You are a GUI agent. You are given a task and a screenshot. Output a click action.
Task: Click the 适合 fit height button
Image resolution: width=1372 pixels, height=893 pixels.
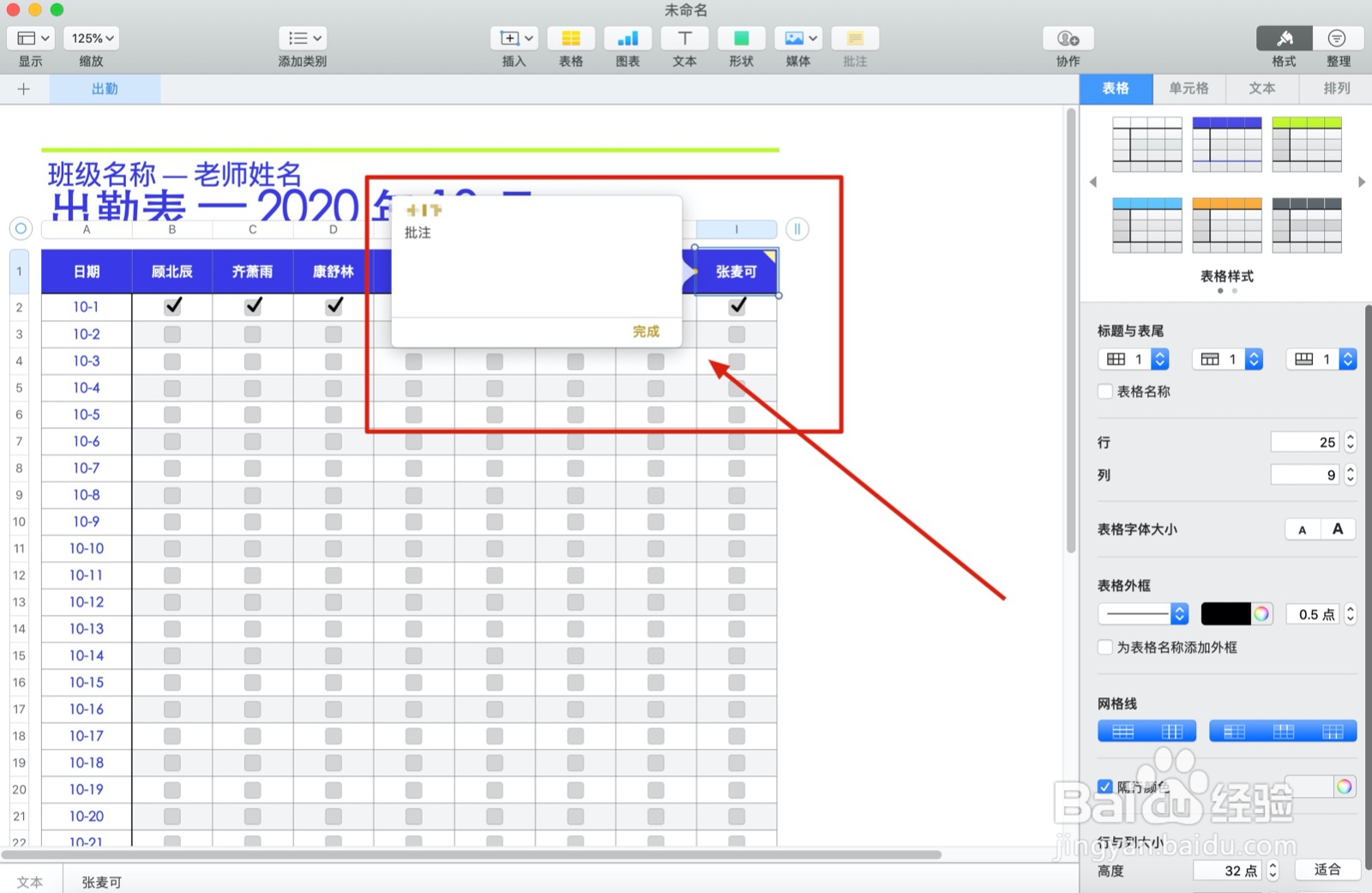1327,870
